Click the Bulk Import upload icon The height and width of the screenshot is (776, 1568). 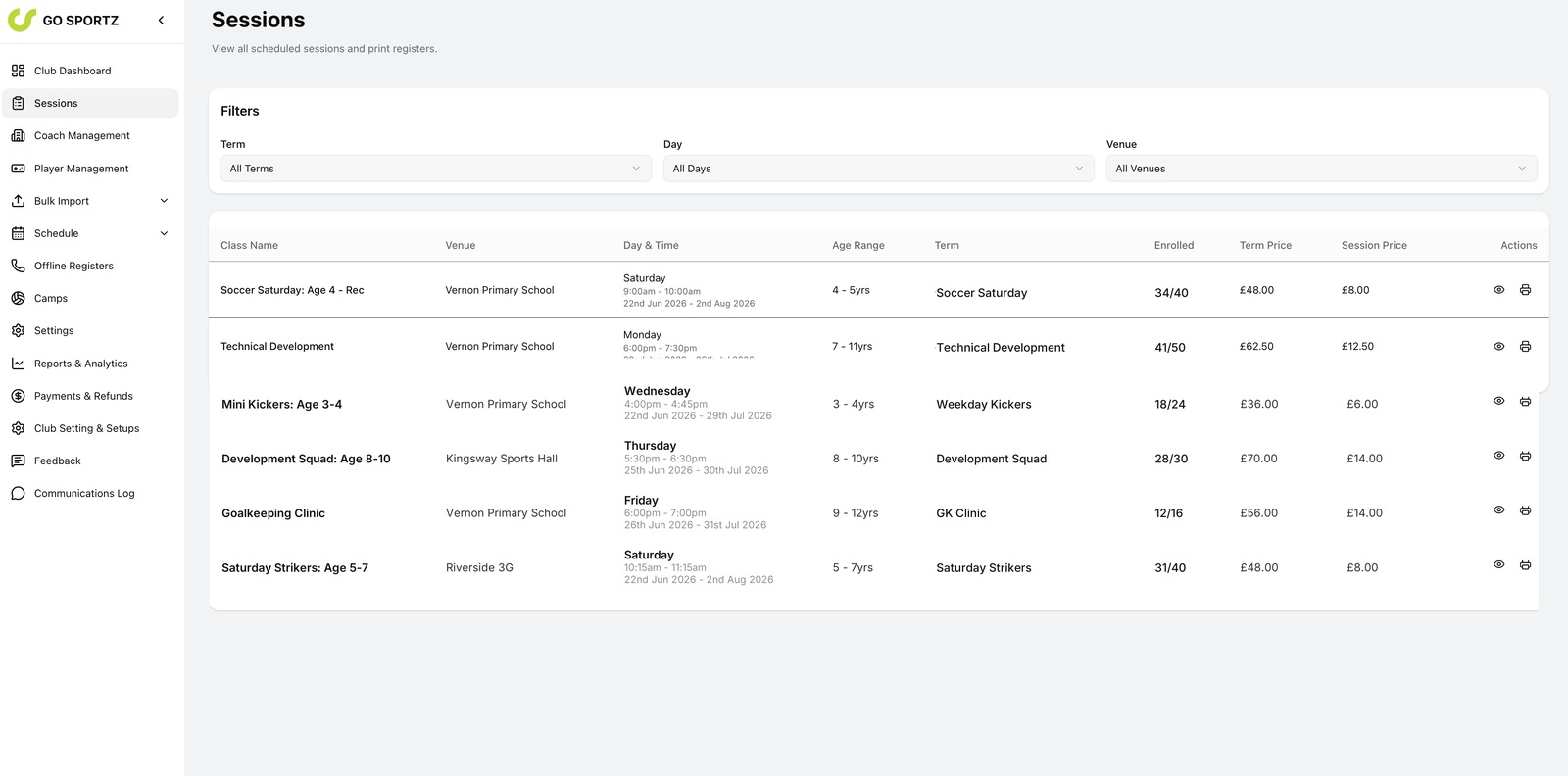point(18,201)
